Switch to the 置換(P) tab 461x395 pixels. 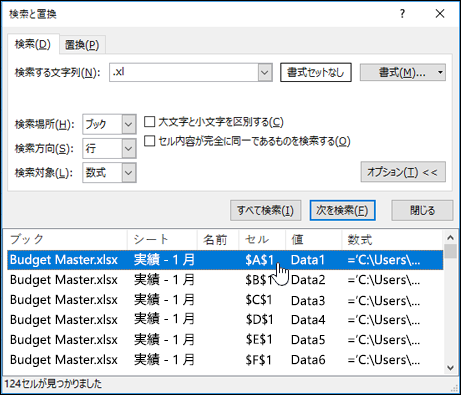pyautogui.click(x=82, y=45)
